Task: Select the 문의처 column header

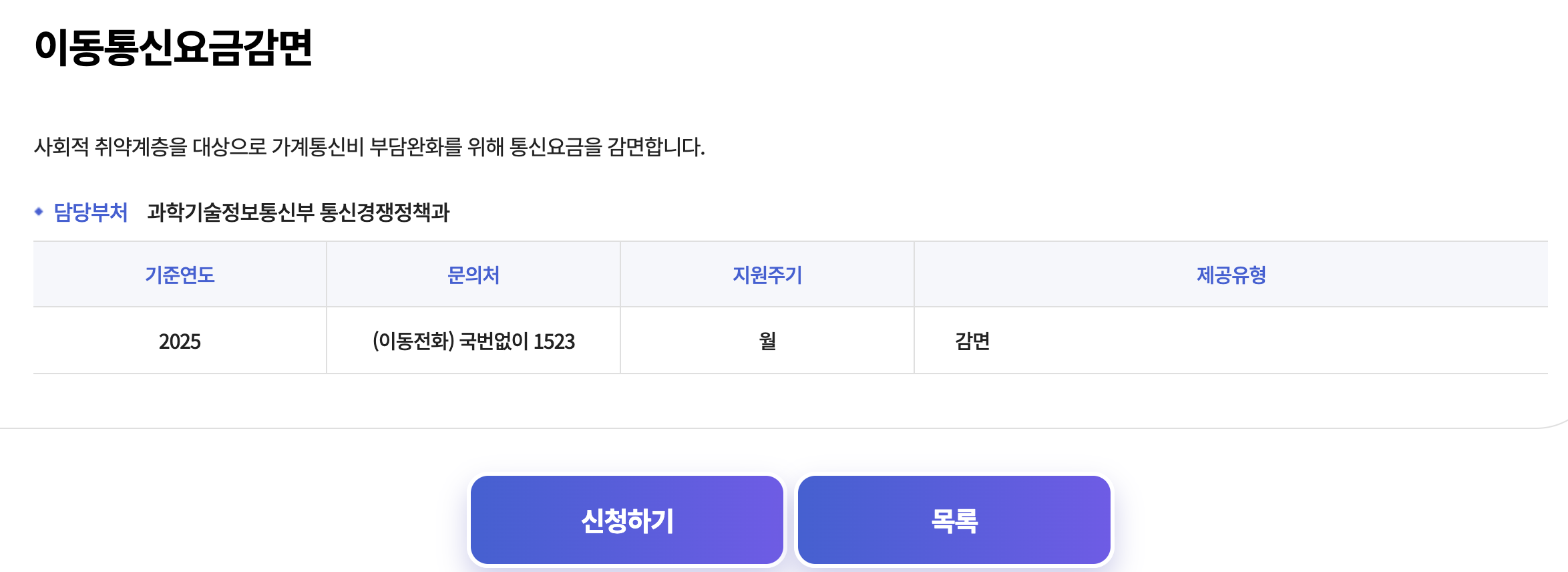Action: tap(473, 275)
